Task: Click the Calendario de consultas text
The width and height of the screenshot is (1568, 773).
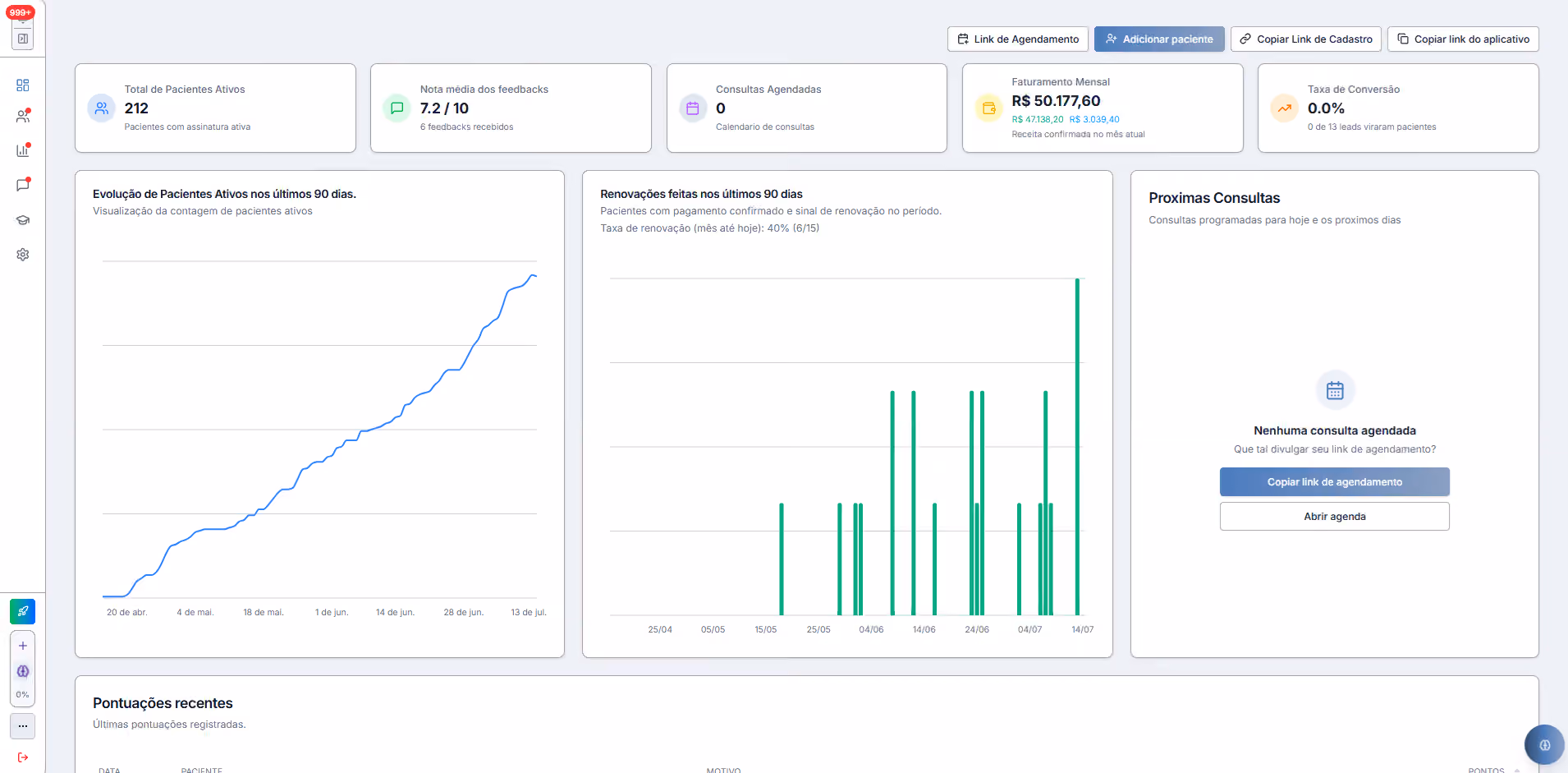Action: pyautogui.click(x=765, y=127)
